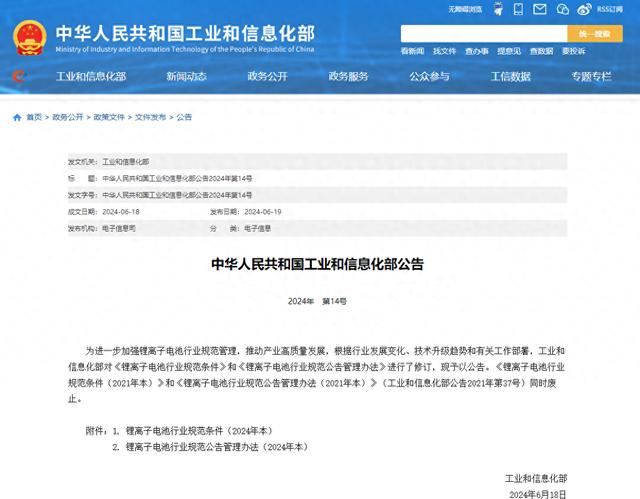
Task: Select the 政务服务 navigation item
Action: click(349, 77)
